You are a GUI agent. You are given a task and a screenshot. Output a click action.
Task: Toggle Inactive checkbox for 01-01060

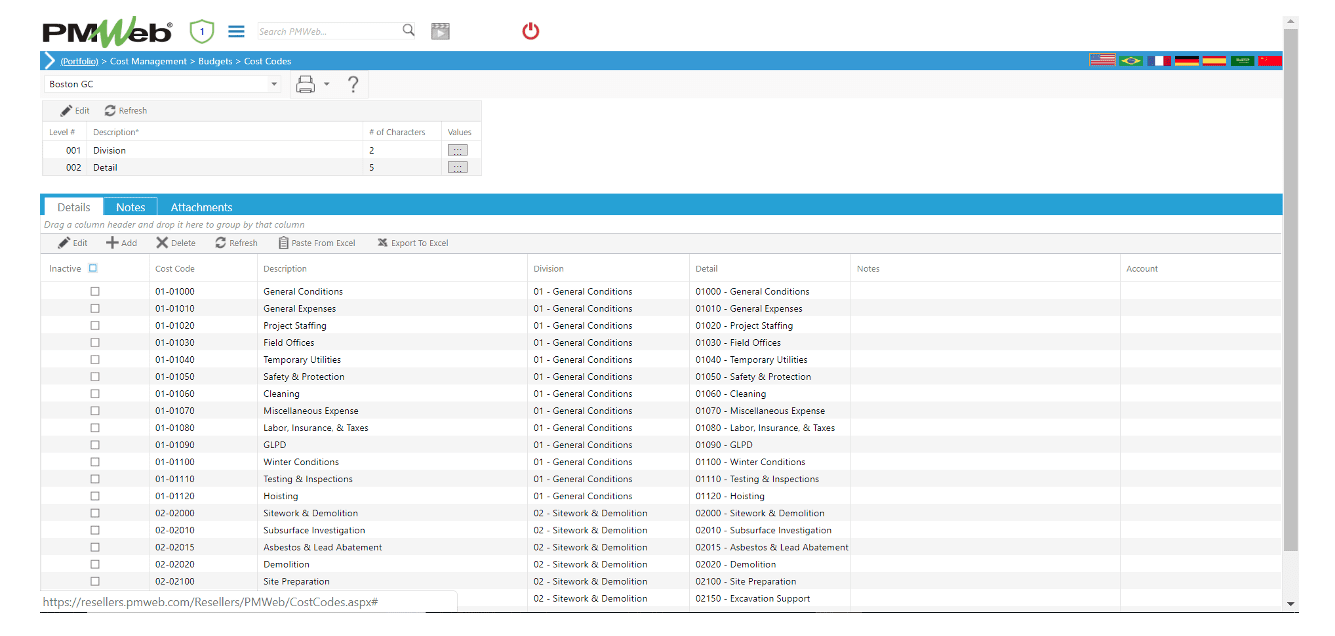(95, 393)
